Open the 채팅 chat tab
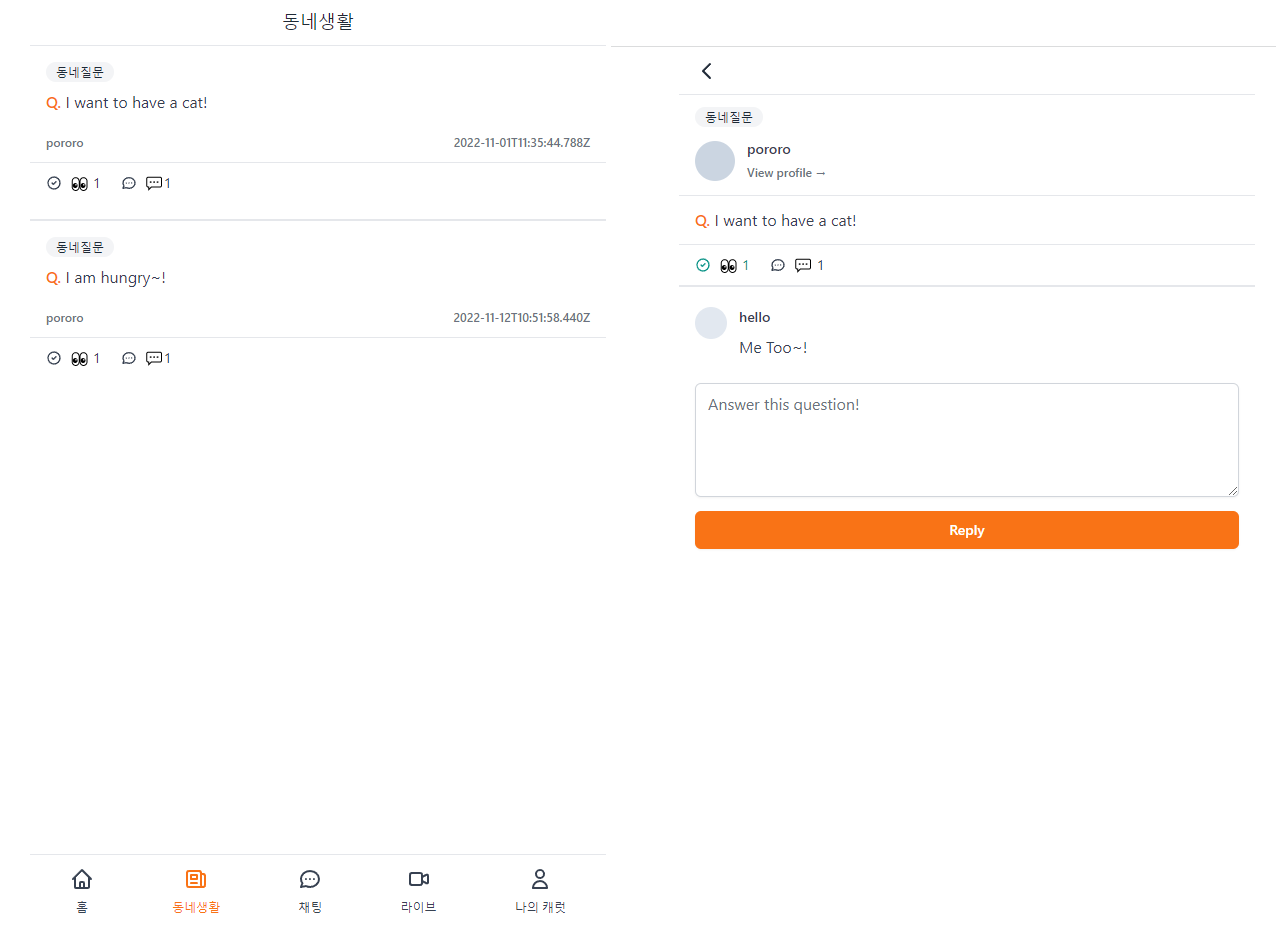Viewport: 1276px width, 926px height. [x=310, y=892]
